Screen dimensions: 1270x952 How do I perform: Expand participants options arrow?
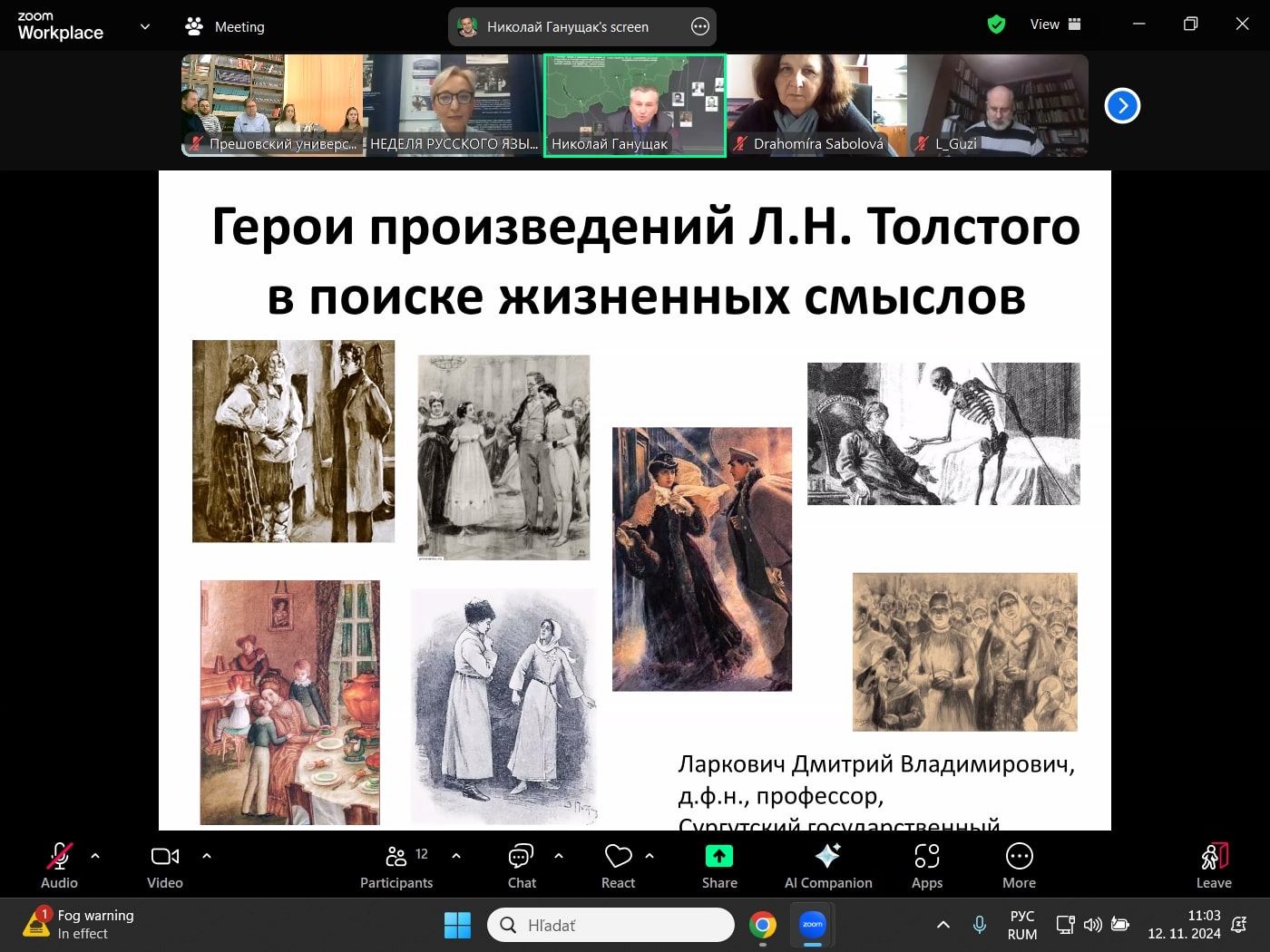456,855
